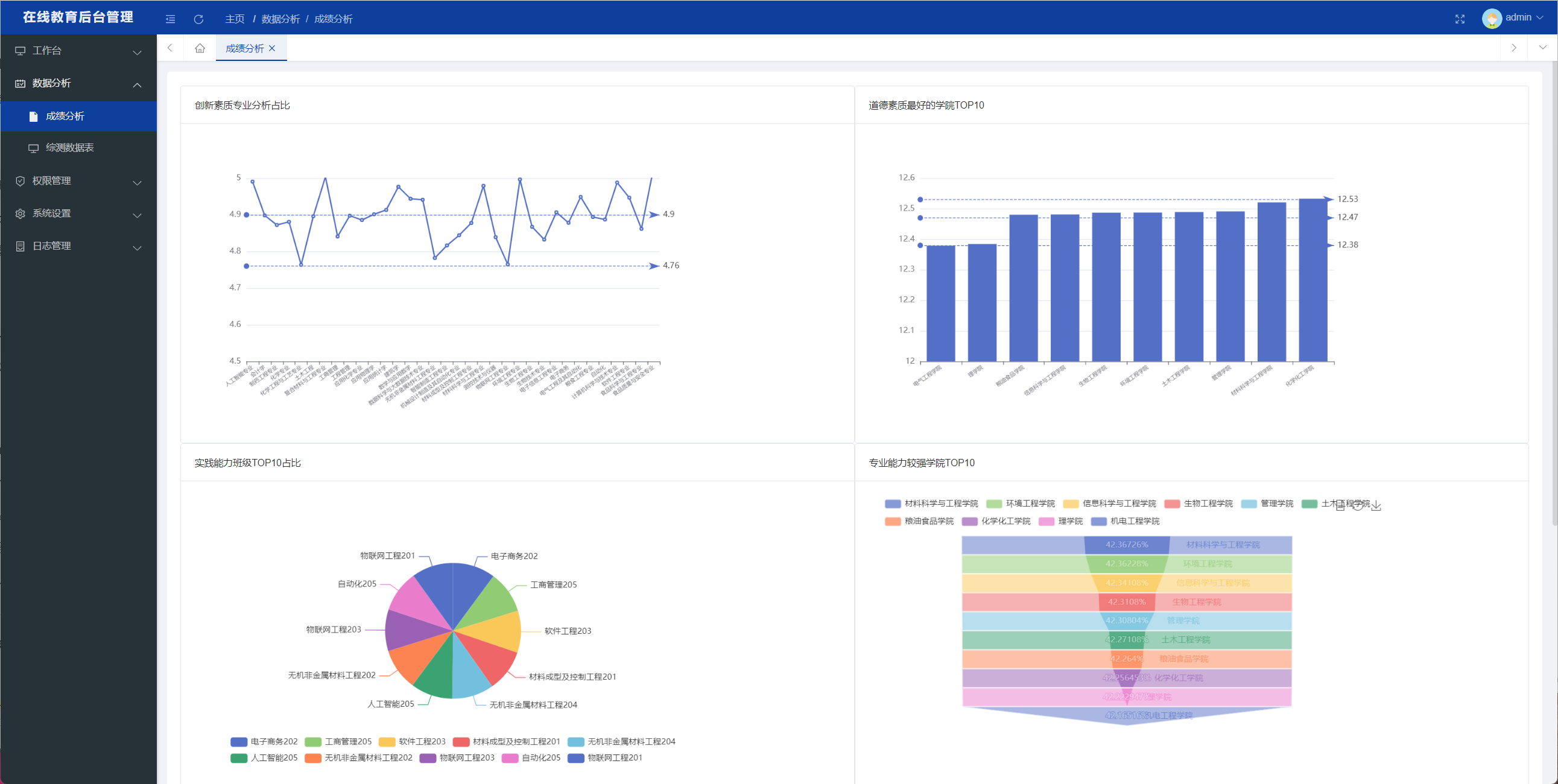Open 综测数据表 menu item

(69, 148)
